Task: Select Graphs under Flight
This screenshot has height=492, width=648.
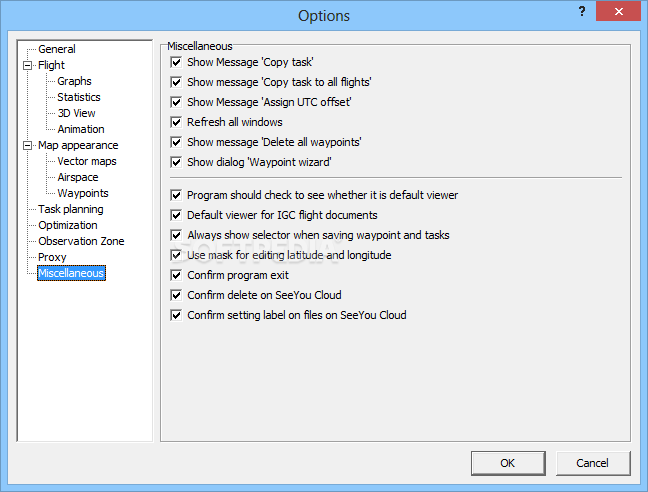Action: pos(74,81)
